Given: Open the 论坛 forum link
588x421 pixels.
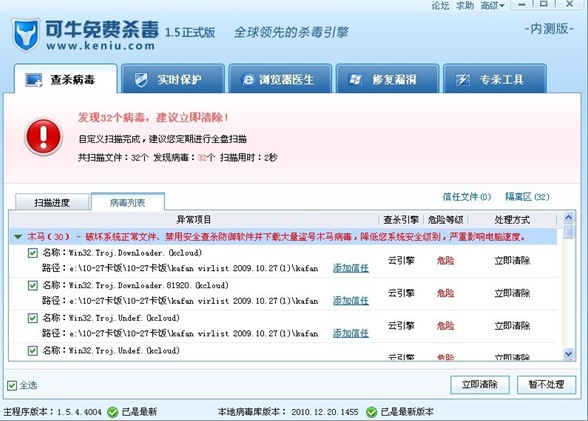Looking at the screenshot, I should pos(440,6).
